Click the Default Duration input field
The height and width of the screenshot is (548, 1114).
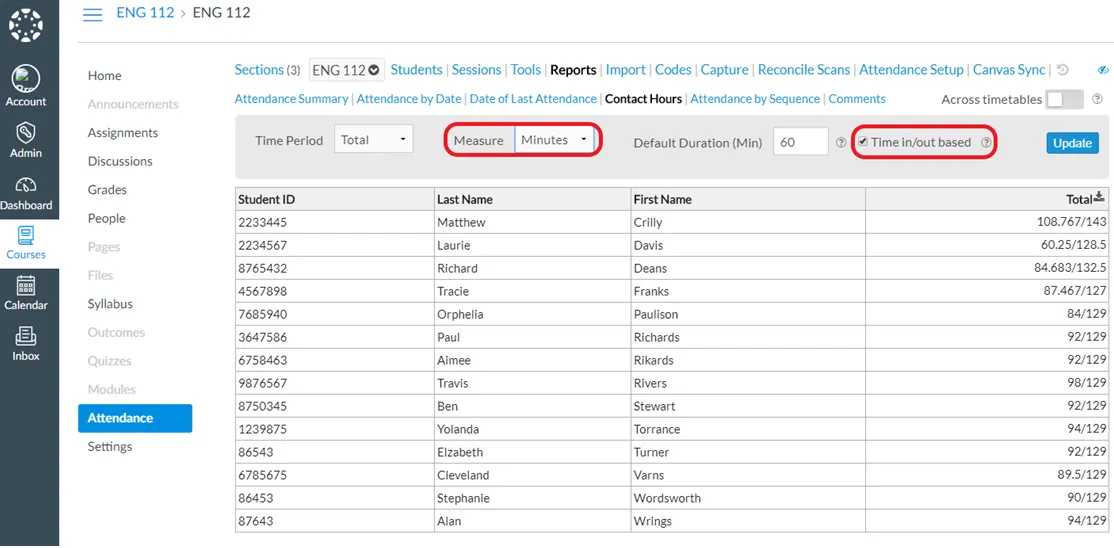coord(801,141)
